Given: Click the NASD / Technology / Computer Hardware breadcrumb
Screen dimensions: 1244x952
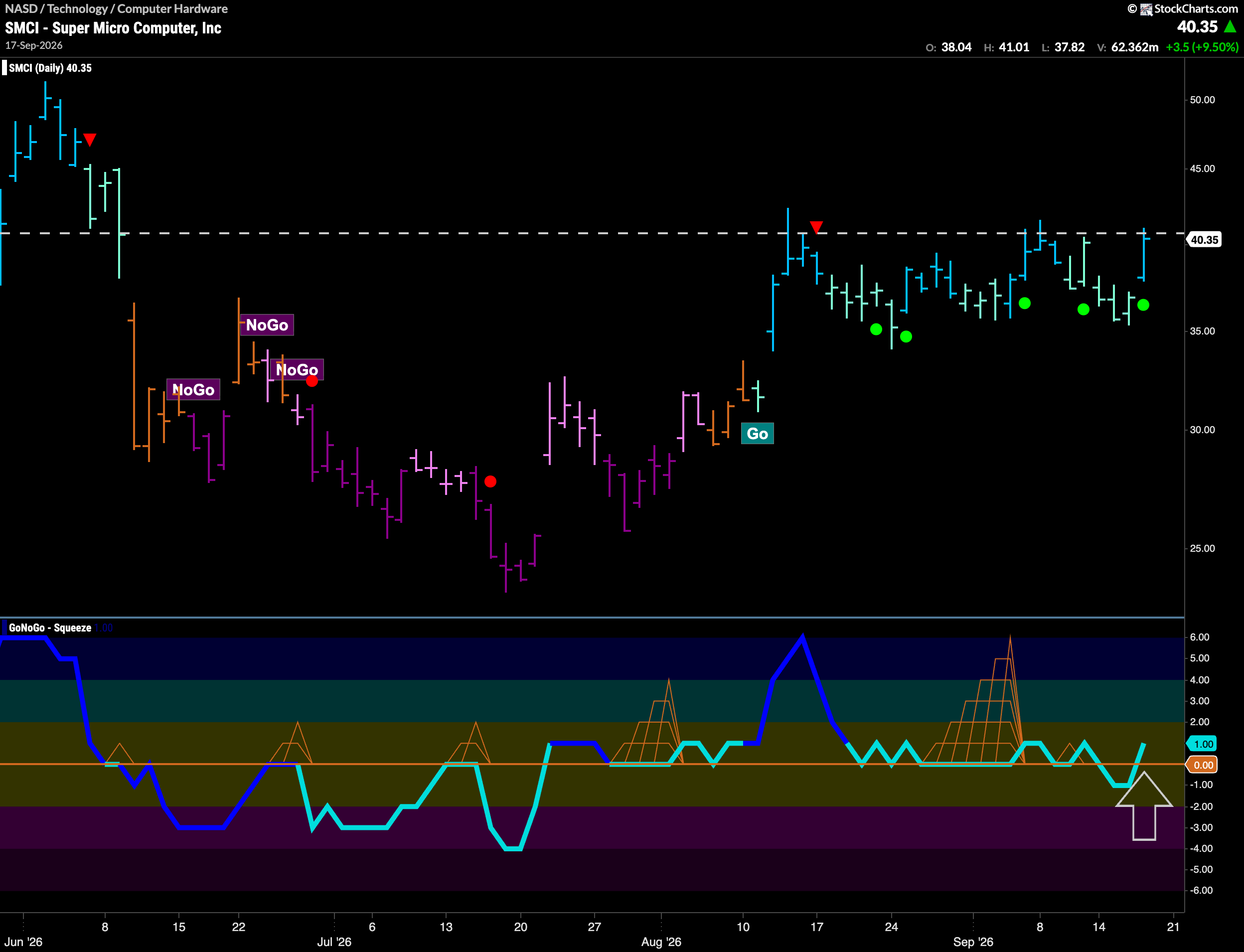Looking at the screenshot, I should pos(116,8).
